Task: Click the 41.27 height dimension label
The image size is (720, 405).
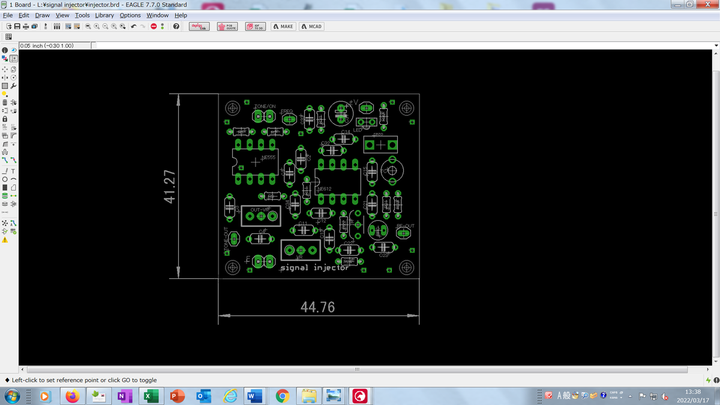Action: point(169,187)
